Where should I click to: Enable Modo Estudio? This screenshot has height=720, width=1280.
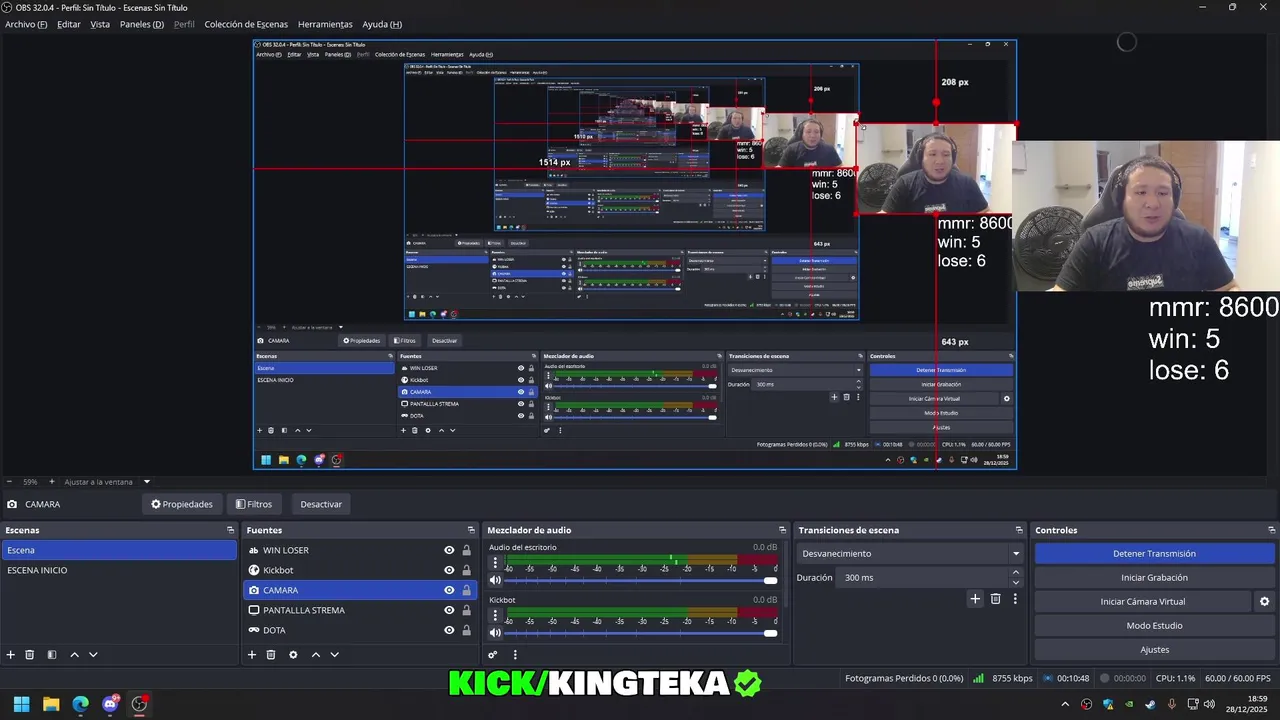(x=1155, y=625)
